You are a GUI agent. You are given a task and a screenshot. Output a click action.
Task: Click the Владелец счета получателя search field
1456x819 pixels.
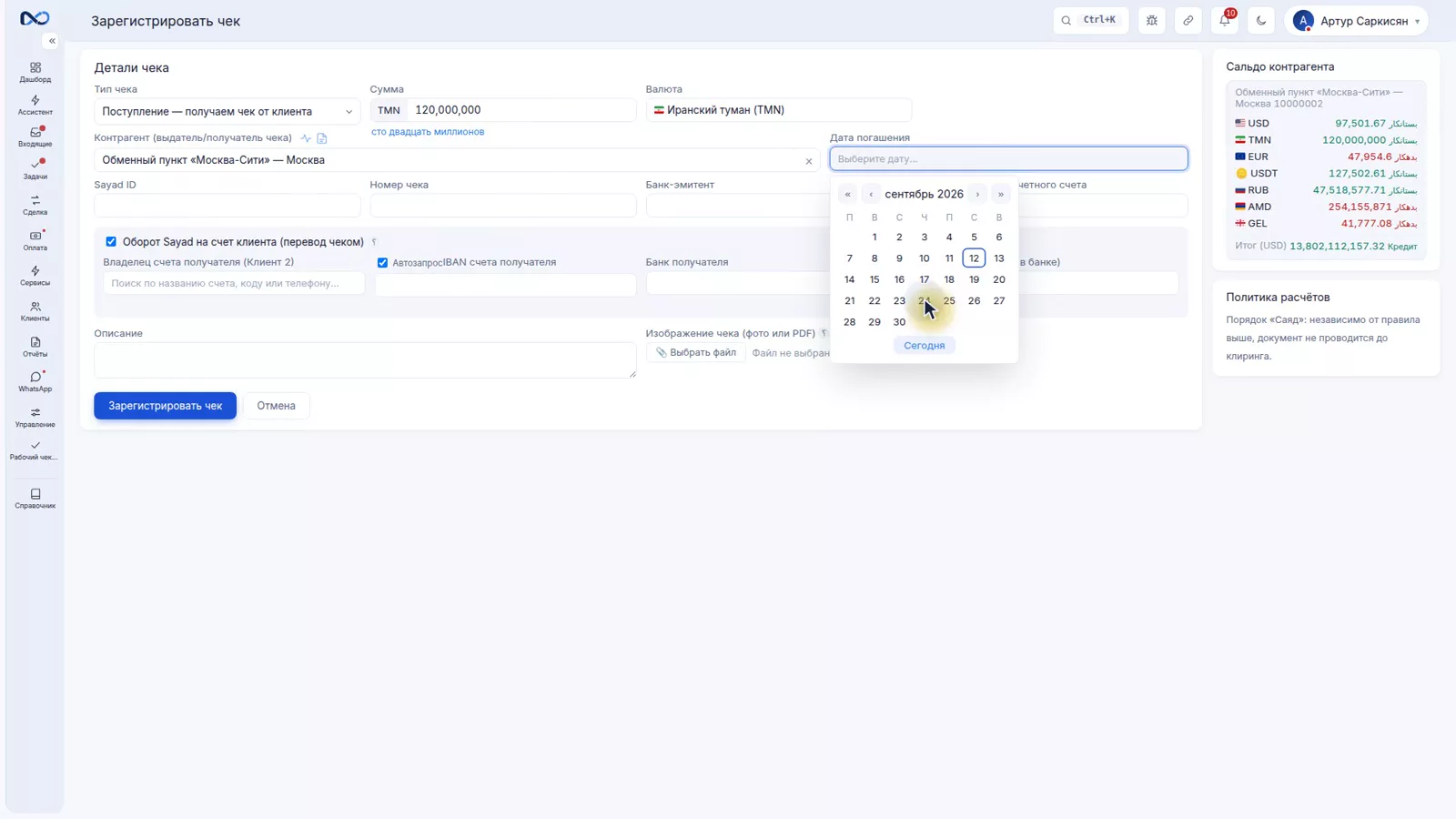[x=234, y=284]
